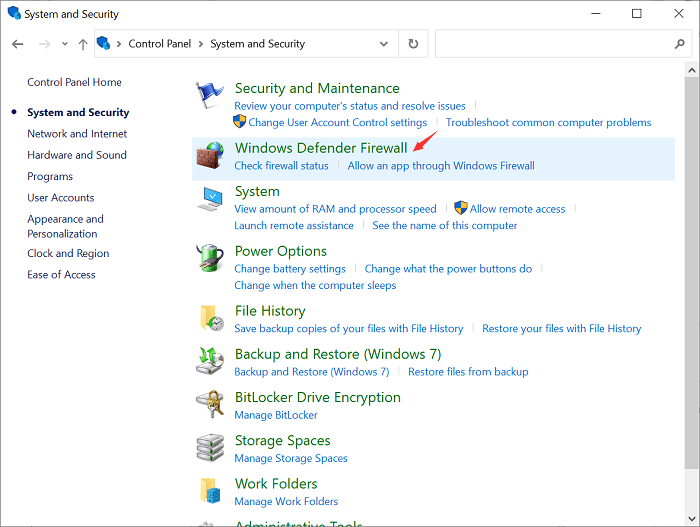Click the Windows Defender Firewall brick wall icon
Screen dimensions: 700x527
(x=210, y=155)
